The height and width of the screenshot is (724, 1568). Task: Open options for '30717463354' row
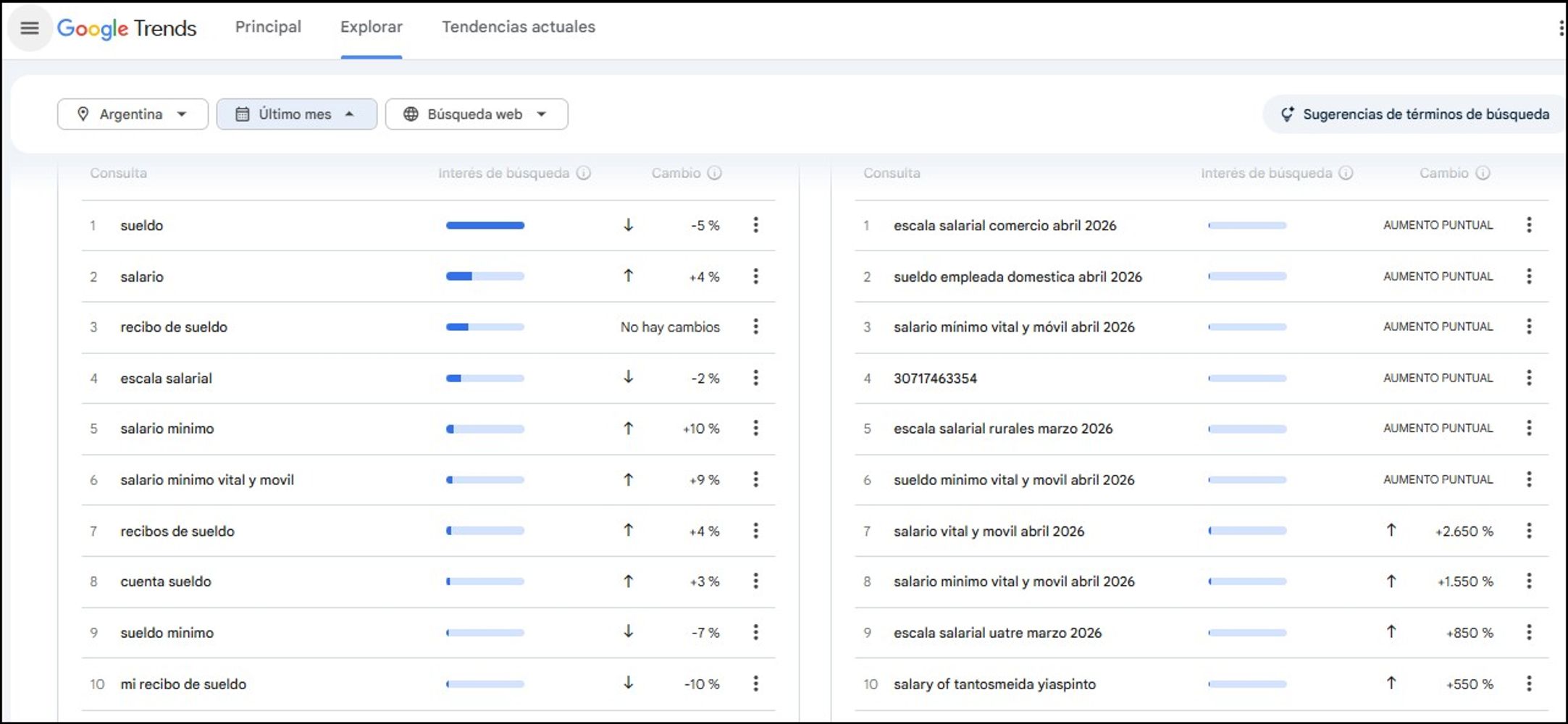pos(1529,378)
